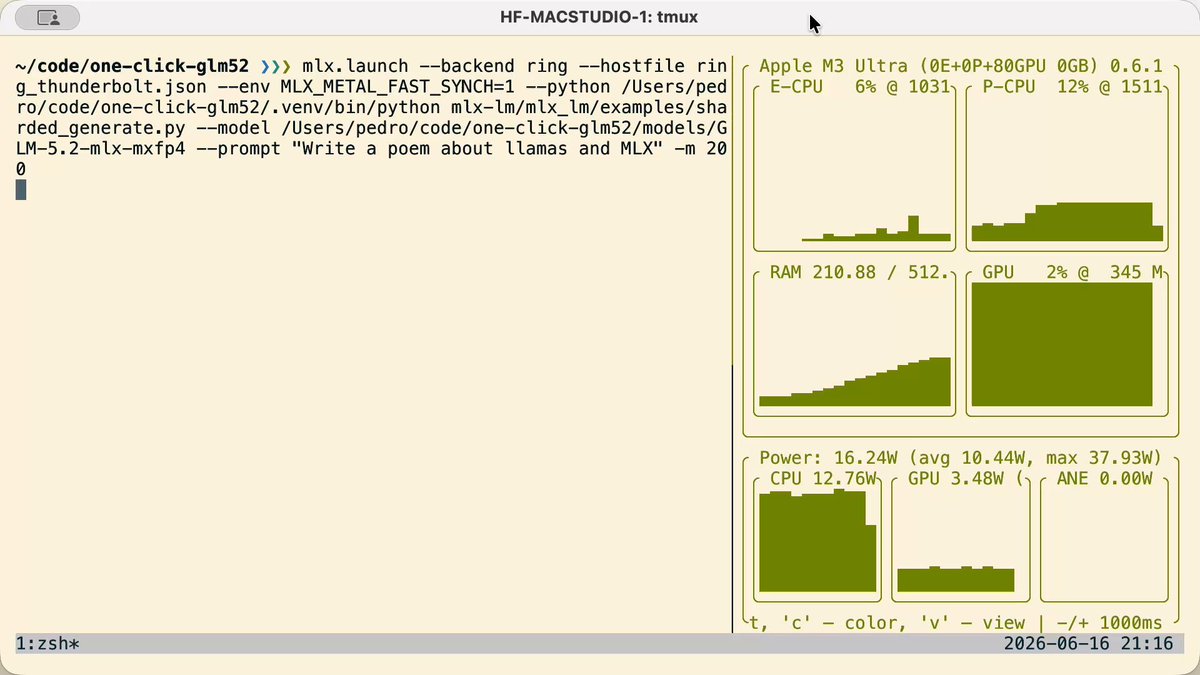Viewport: 1200px width, 675px height.
Task: Click the 'P-CPU 12% @ 1511' label
Action: (1072, 87)
